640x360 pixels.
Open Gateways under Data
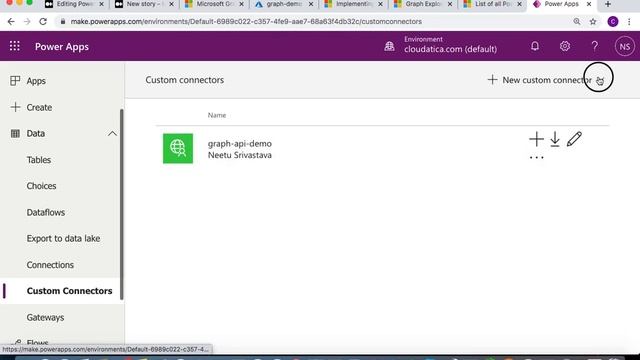[x=45, y=318]
